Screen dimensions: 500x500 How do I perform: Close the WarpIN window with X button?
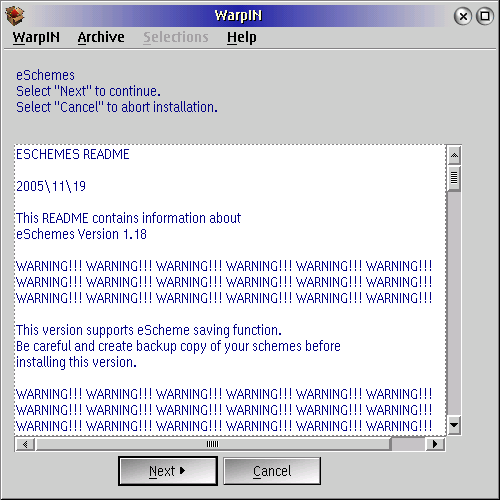click(463, 16)
